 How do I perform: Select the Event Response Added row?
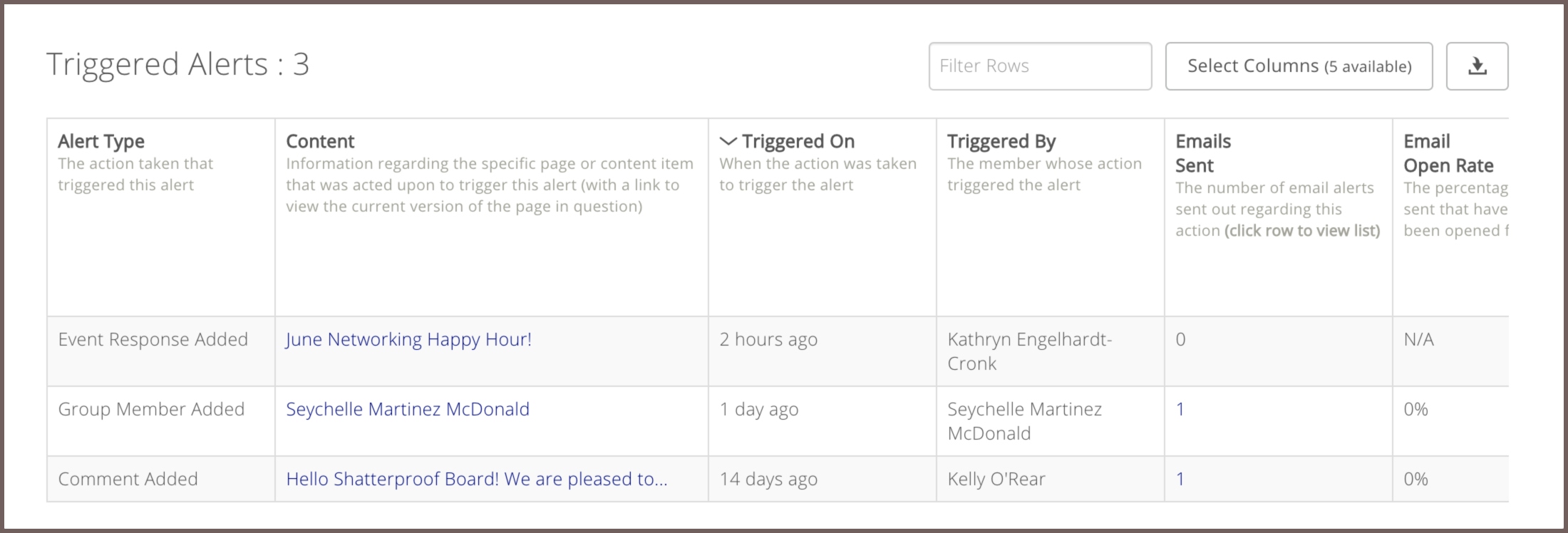tap(778, 351)
